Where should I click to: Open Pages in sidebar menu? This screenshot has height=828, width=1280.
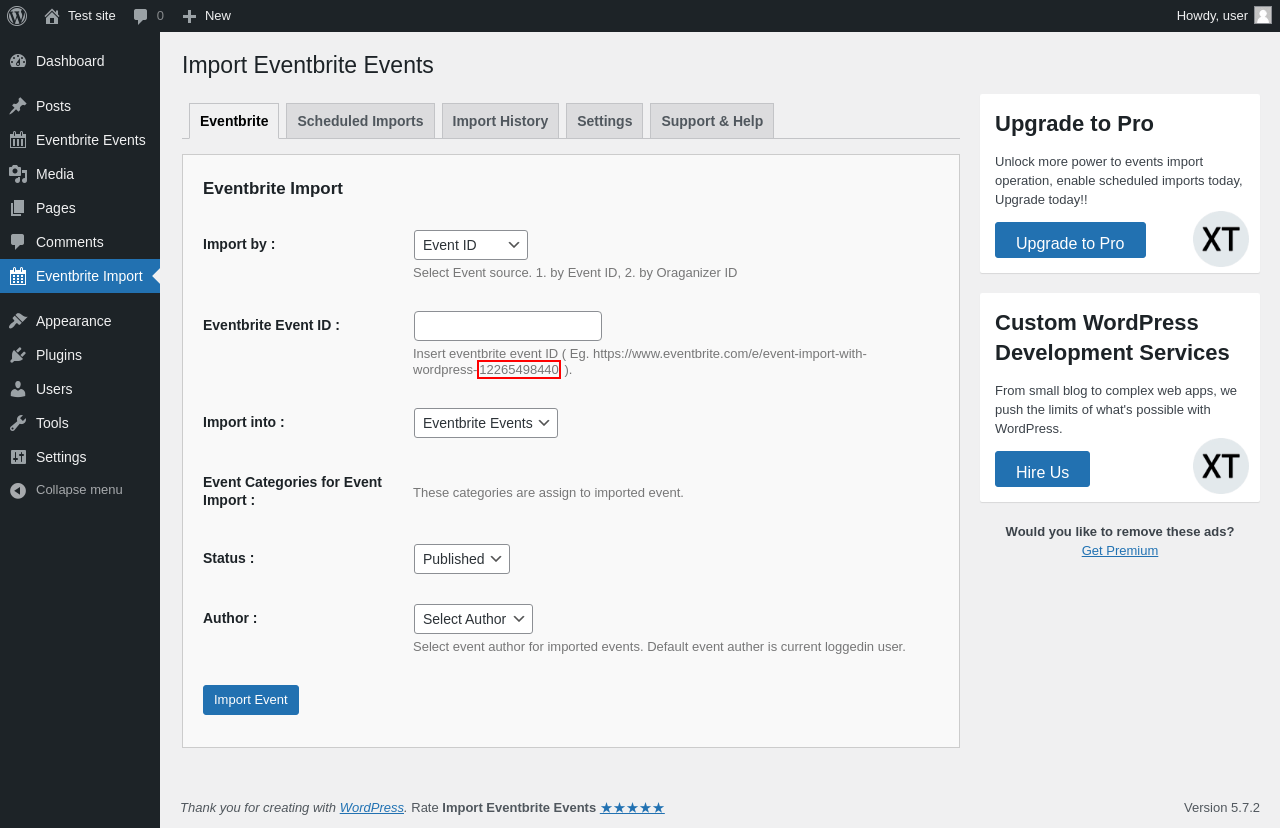point(80,208)
